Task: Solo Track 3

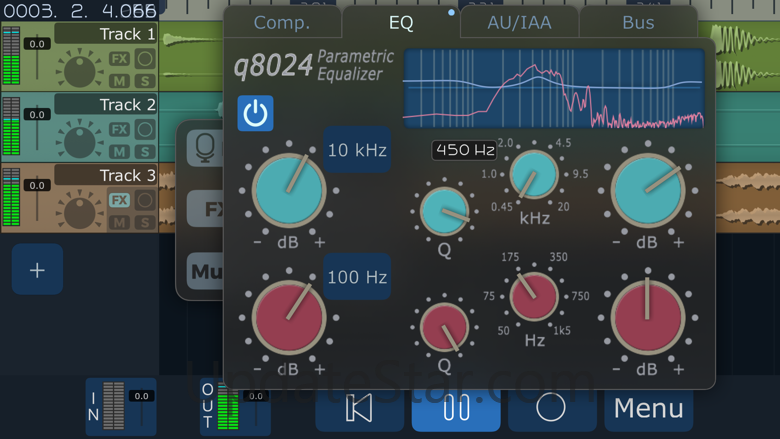Action: pos(145,222)
